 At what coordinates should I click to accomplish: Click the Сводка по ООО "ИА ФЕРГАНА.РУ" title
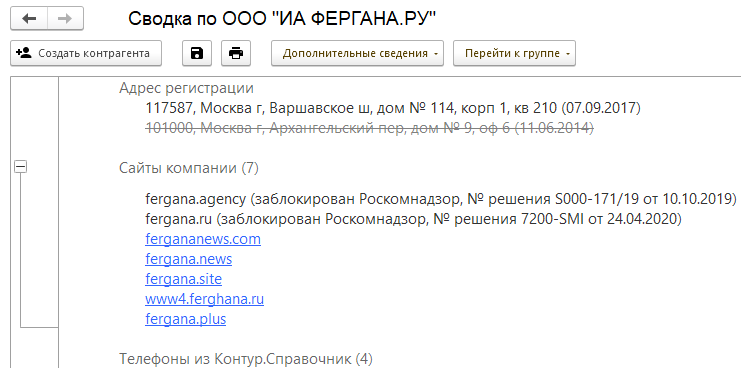point(282,19)
